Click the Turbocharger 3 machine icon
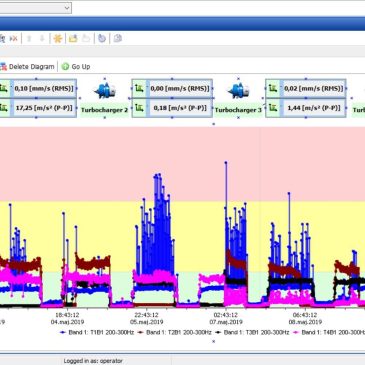365x365 pixels. tap(238, 91)
